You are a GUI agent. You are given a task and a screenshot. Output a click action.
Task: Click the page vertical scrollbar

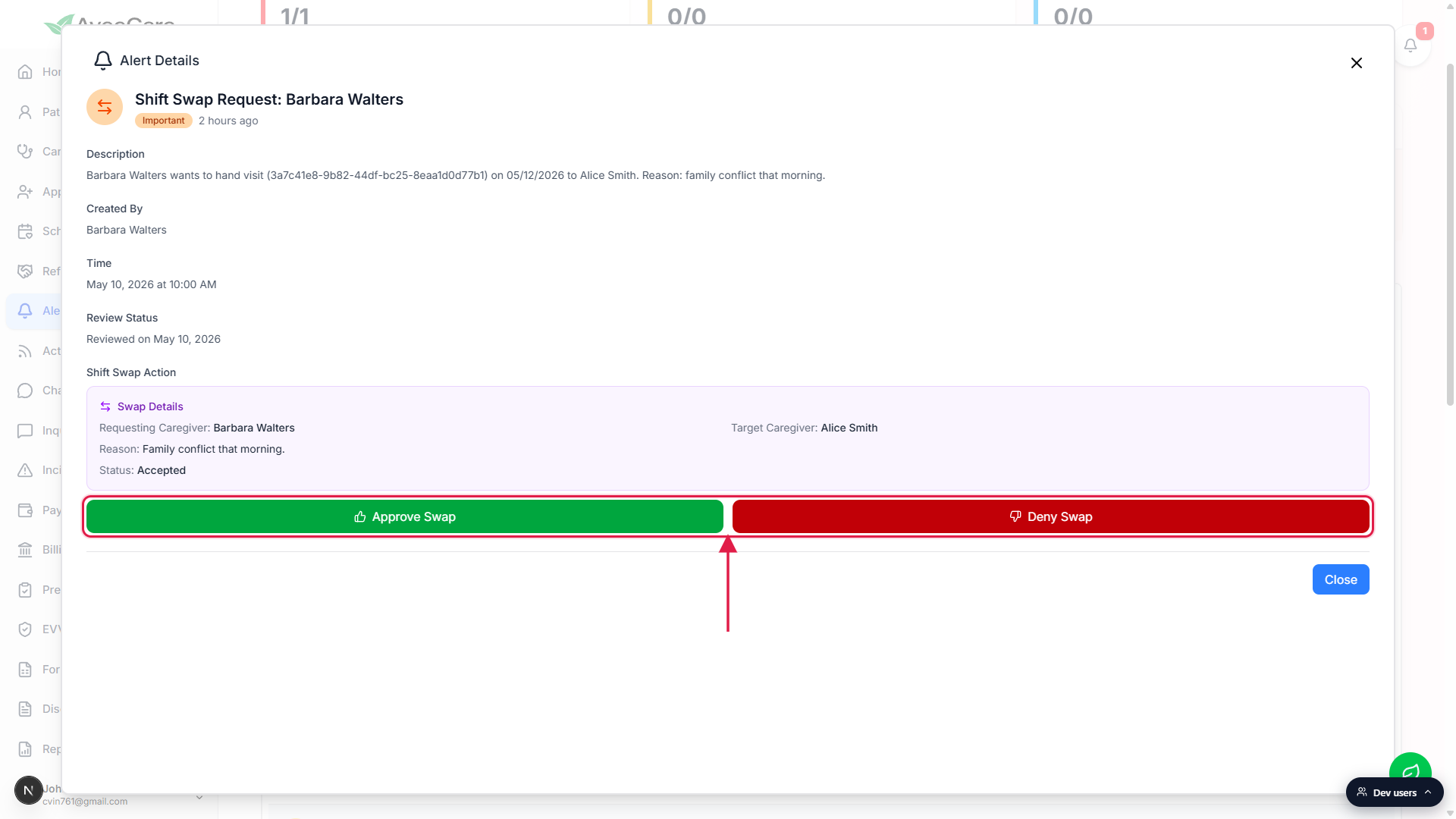point(1450,235)
